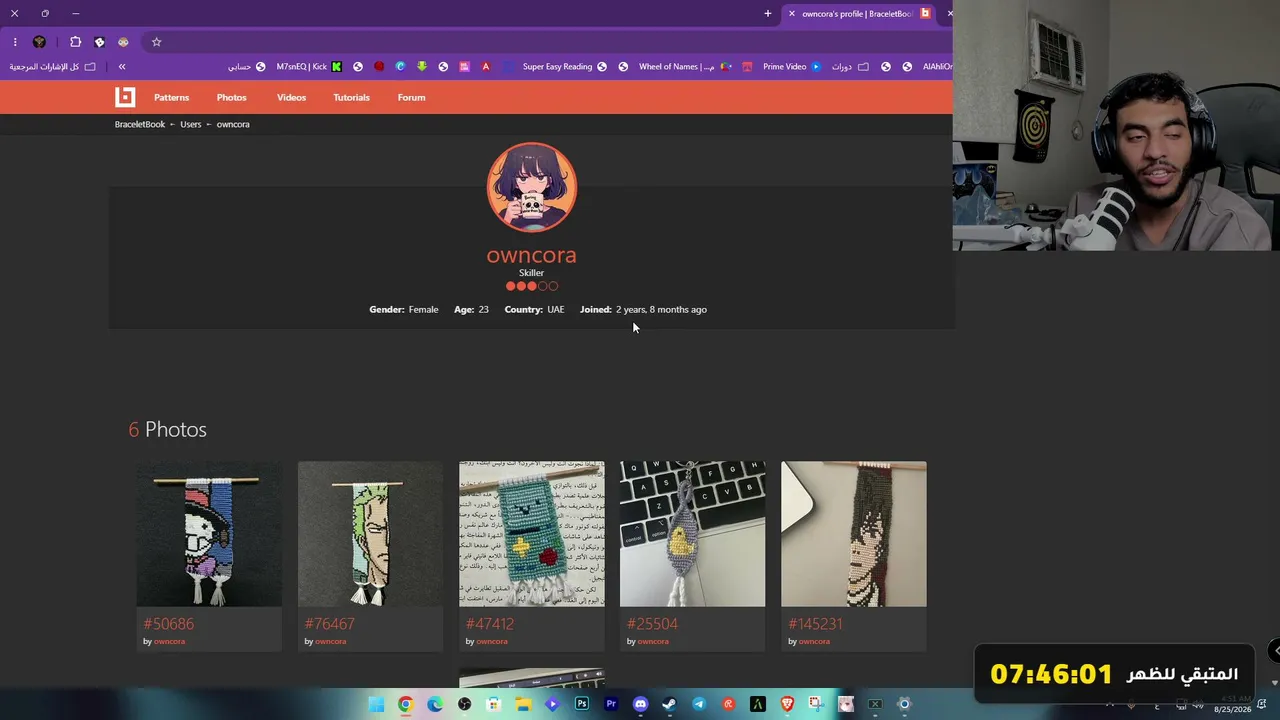Open the دورات bookmarks folder
The width and height of the screenshot is (1280, 720).
(851, 67)
